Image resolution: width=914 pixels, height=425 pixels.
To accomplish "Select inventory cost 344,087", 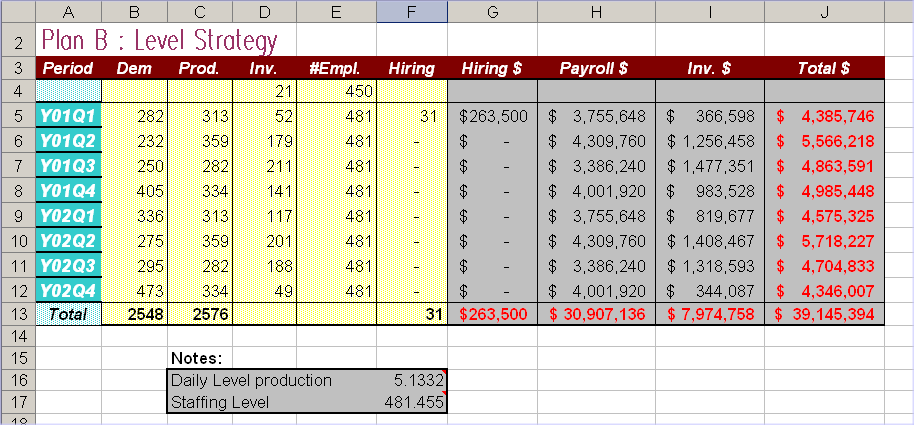I will [x=709, y=290].
